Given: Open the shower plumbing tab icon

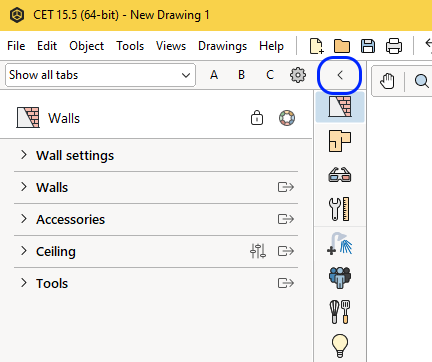Looking at the screenshot, I should pyautogui.click(x=340, y=244).
